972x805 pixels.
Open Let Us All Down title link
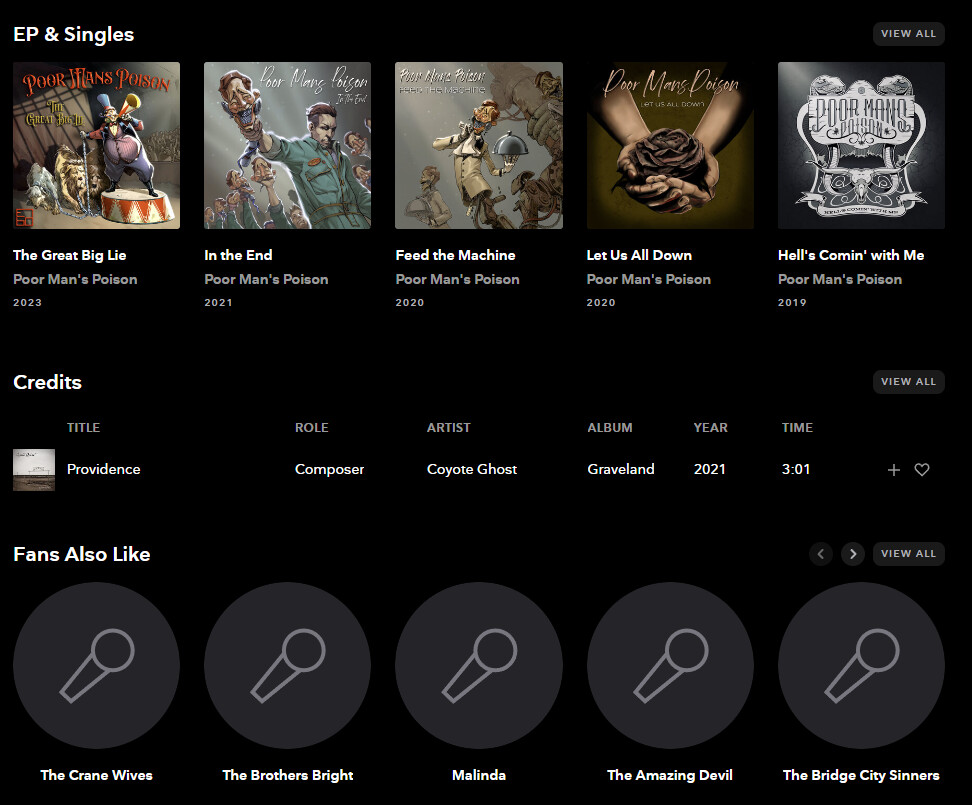coord(639,255)
